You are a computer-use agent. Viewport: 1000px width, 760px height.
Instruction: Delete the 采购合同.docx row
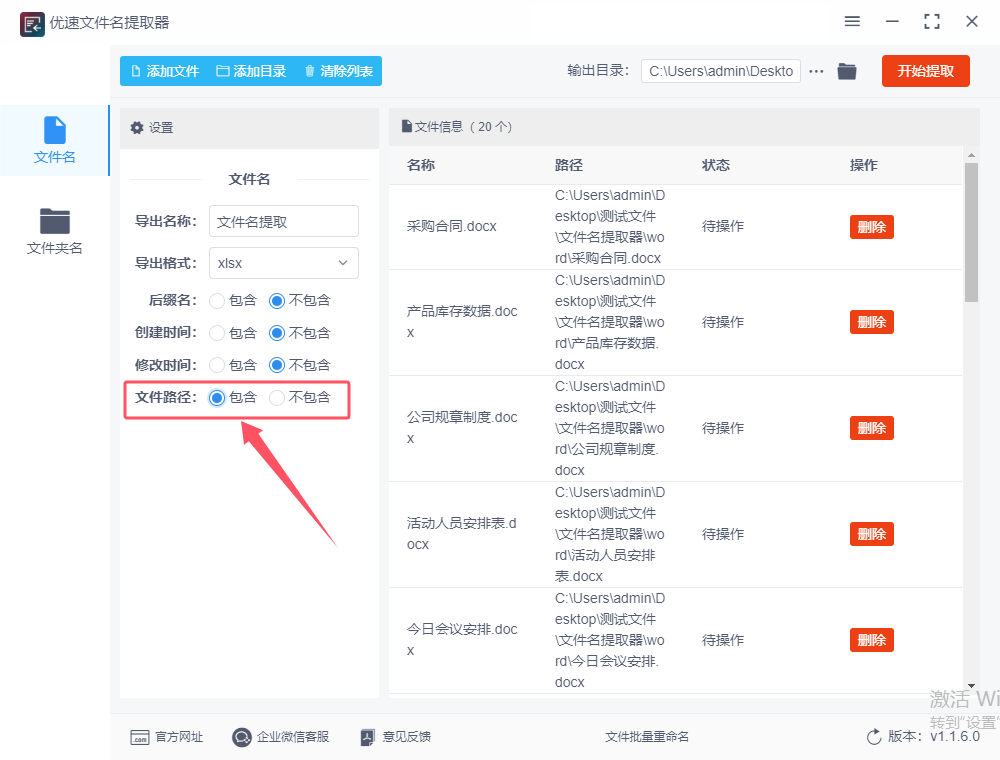(871, 226)
